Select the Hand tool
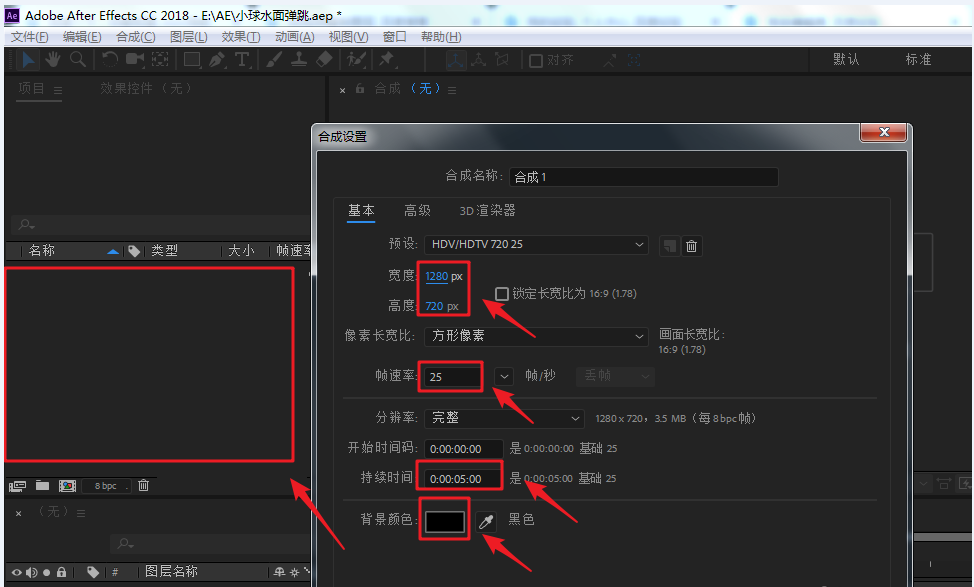The width and height of the screenshot is (974, 587). click(53, 60)
